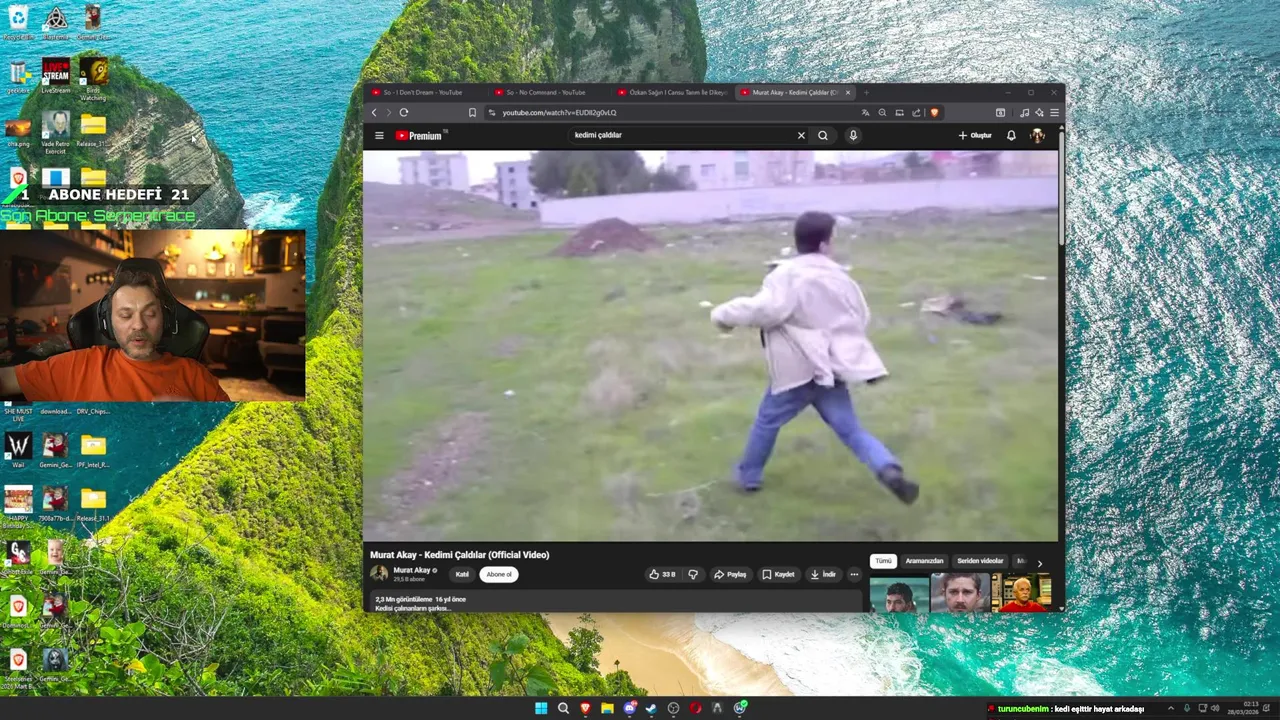
Task: Open middle recommended video thumbnail
Action: coord(960,593)
